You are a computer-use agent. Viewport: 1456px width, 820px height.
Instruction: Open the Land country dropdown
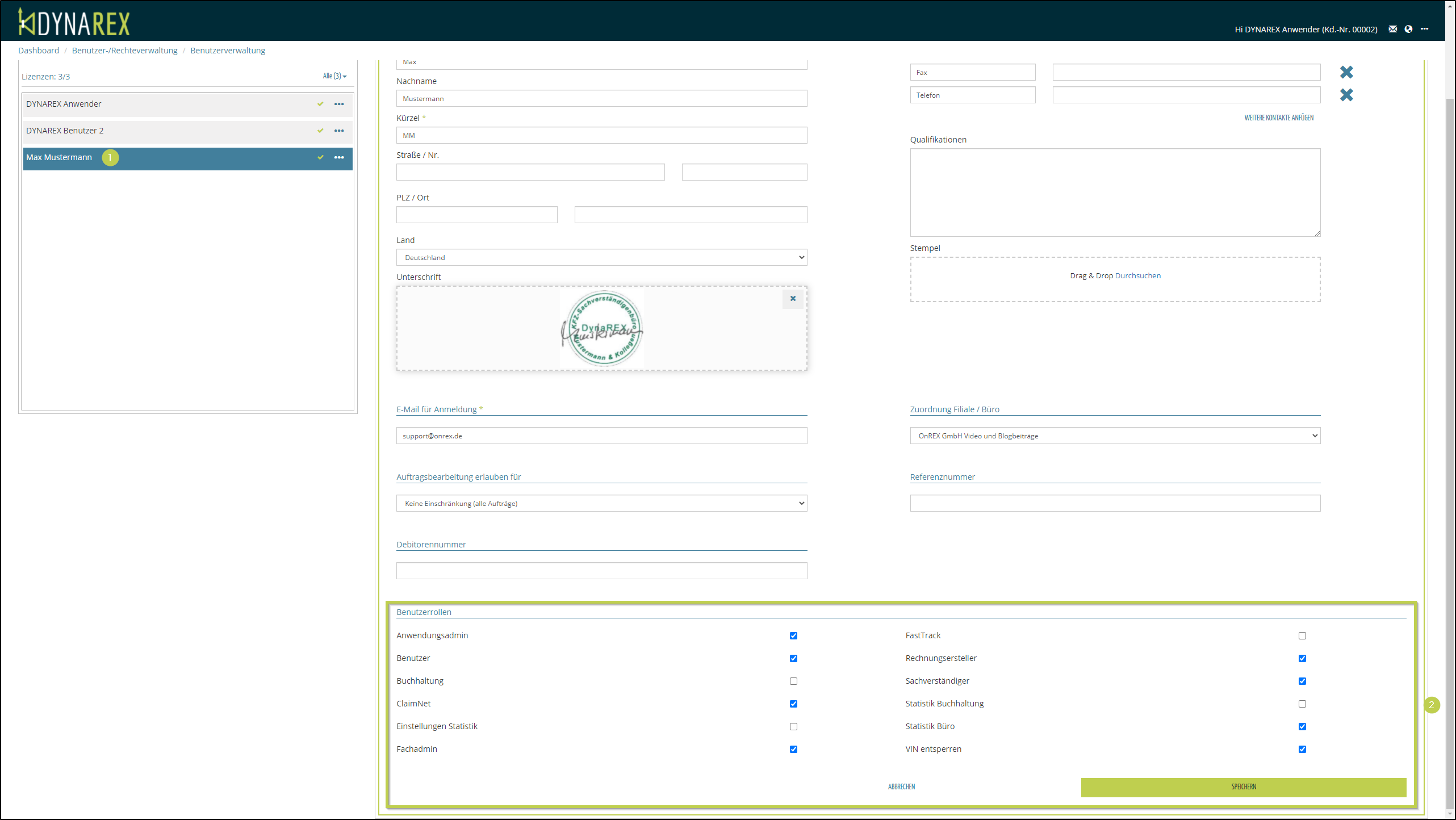pos(601,257)
